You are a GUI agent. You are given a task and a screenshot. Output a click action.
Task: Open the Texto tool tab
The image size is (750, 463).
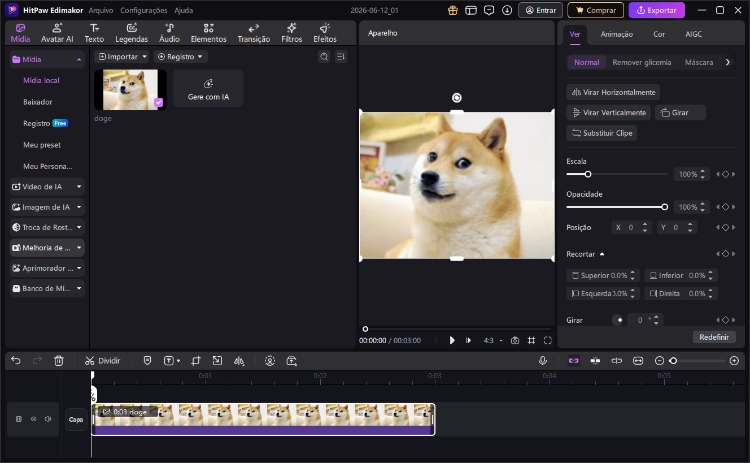[x=94, y=33]
